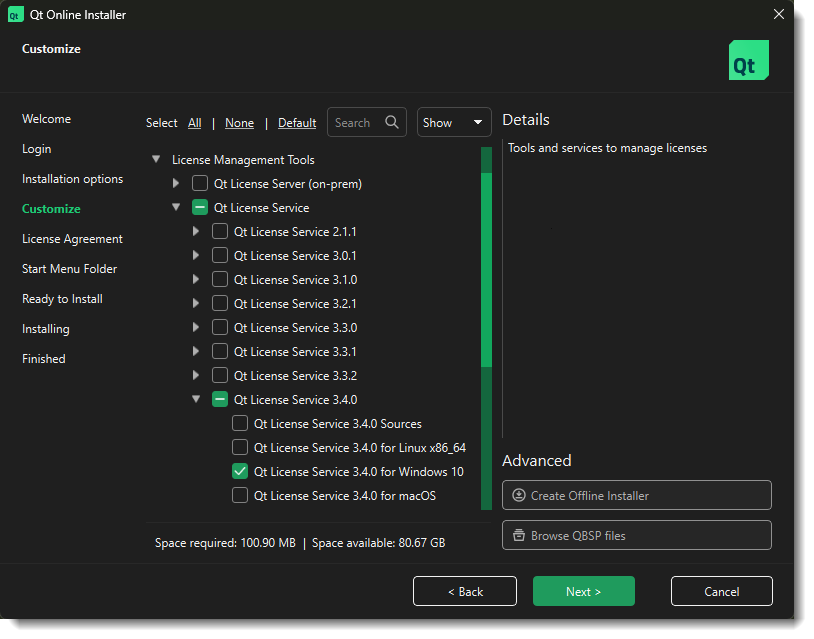The image size is (814, 639).
Task: Click the dropdown arrow inside the Show selector
Action: click(x=478, y=122)
